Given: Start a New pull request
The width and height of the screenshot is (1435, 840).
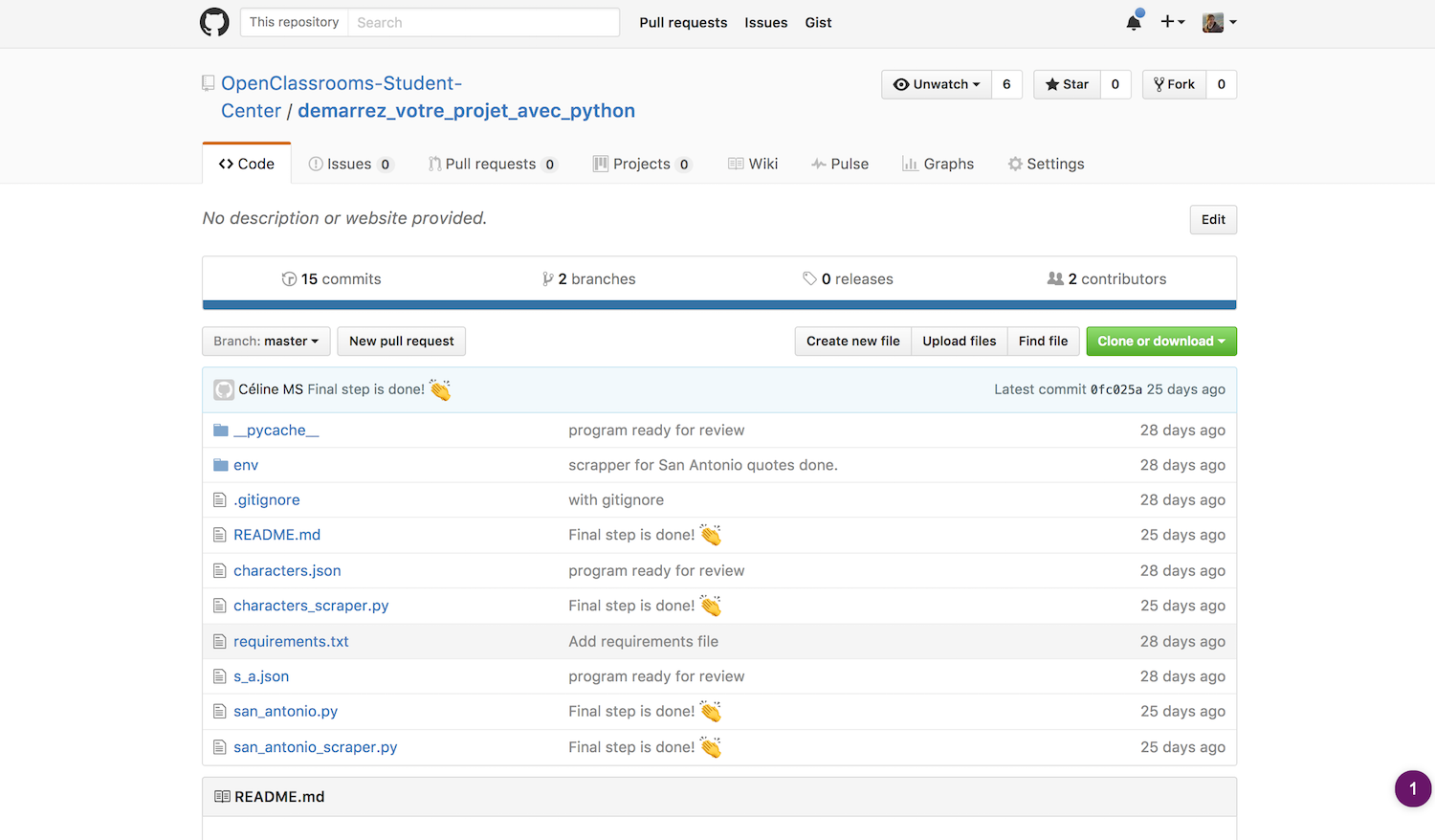Looking at the screenshot, I should click(x=402, y=342).
